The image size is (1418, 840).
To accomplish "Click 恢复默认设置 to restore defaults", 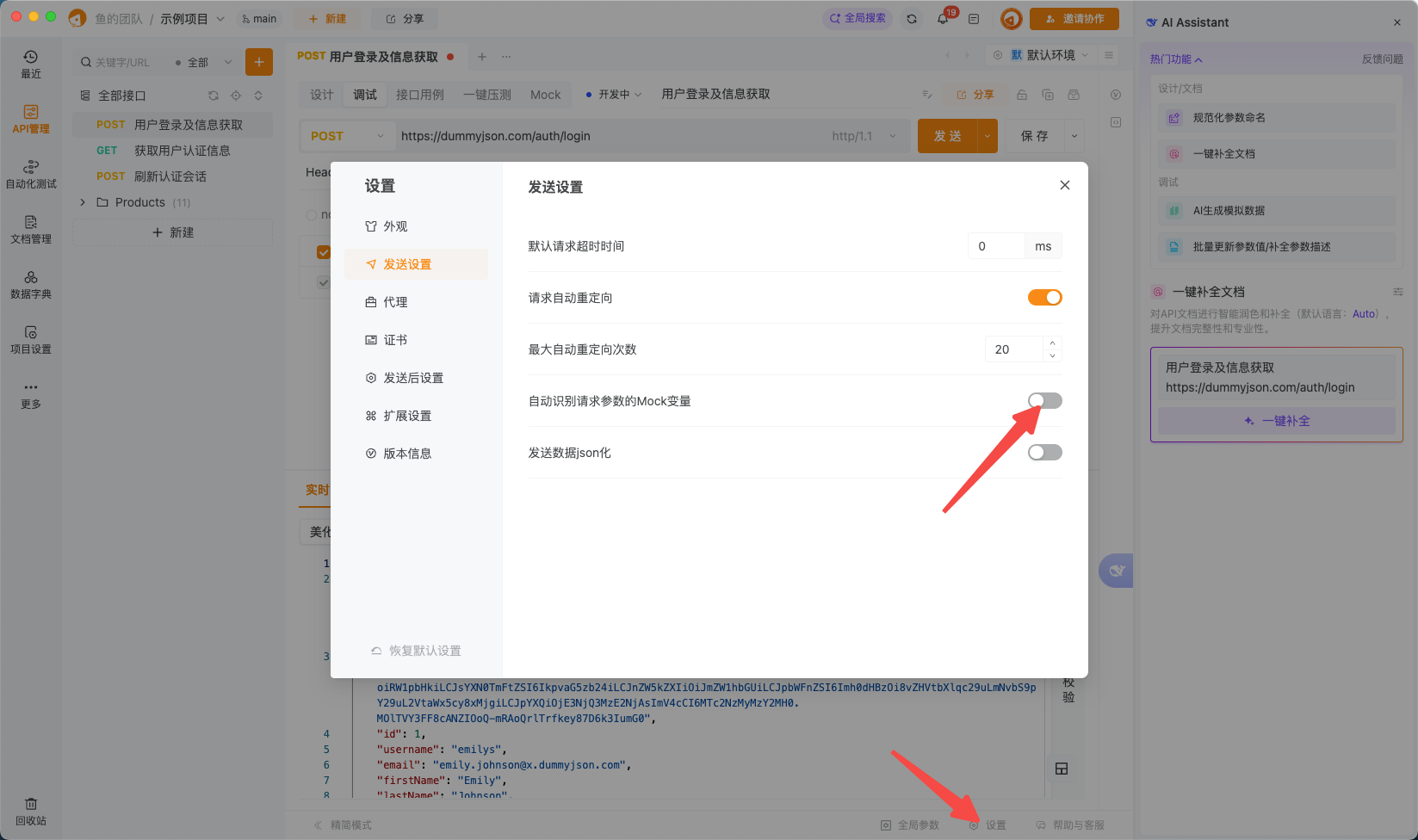I will [x=416, y=651].
